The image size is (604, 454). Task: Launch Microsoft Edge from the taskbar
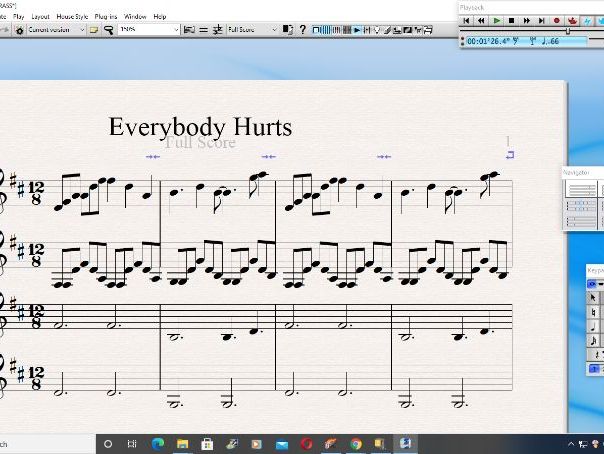click(158, 444)
